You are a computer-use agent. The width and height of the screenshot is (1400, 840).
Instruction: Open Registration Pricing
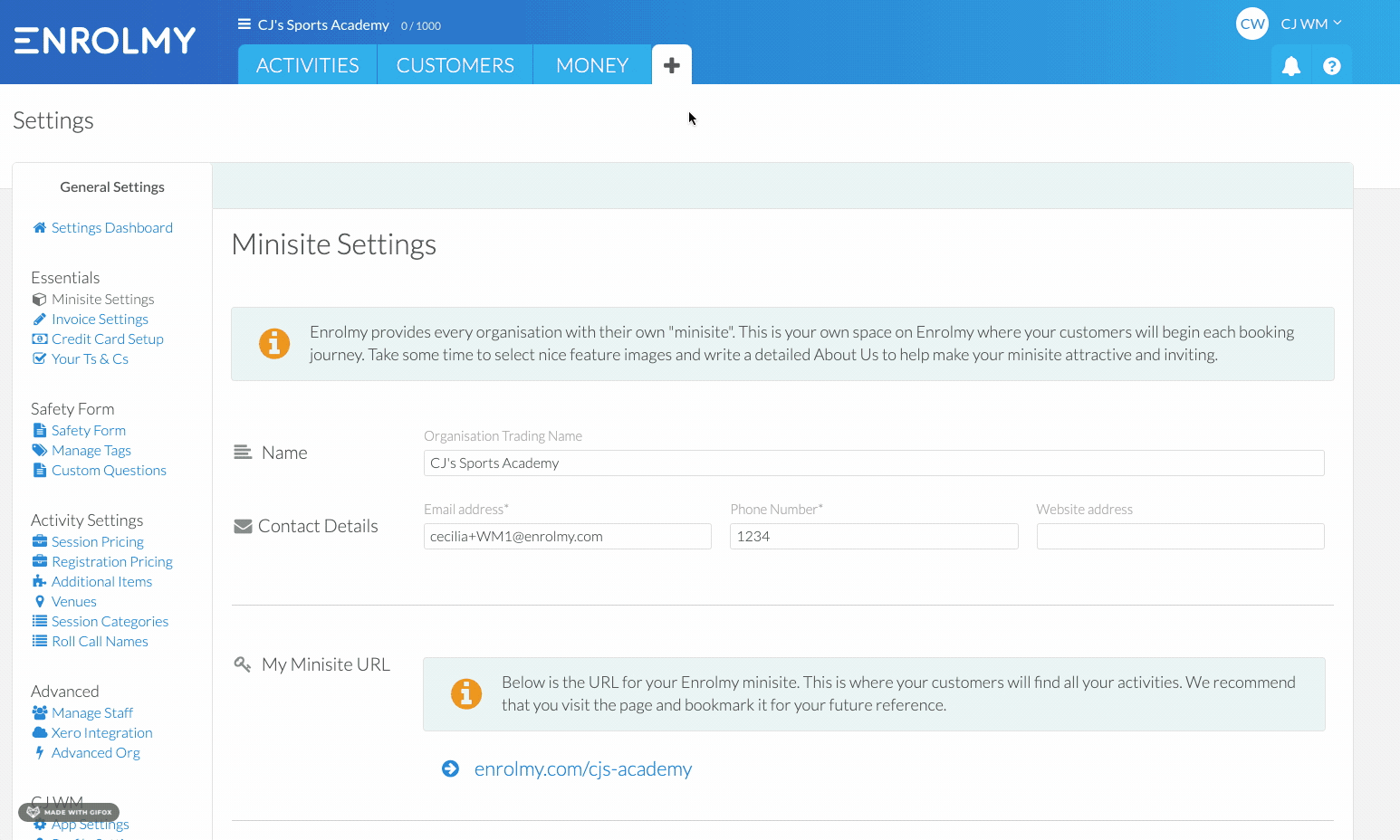click(112, 562)
